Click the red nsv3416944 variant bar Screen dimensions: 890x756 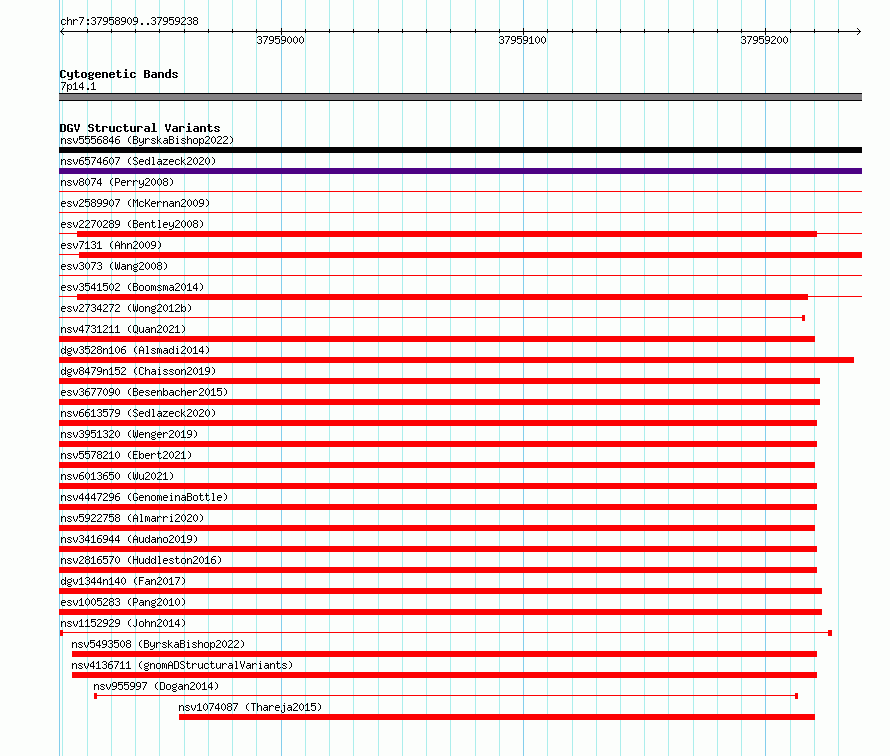click(438, 549)
